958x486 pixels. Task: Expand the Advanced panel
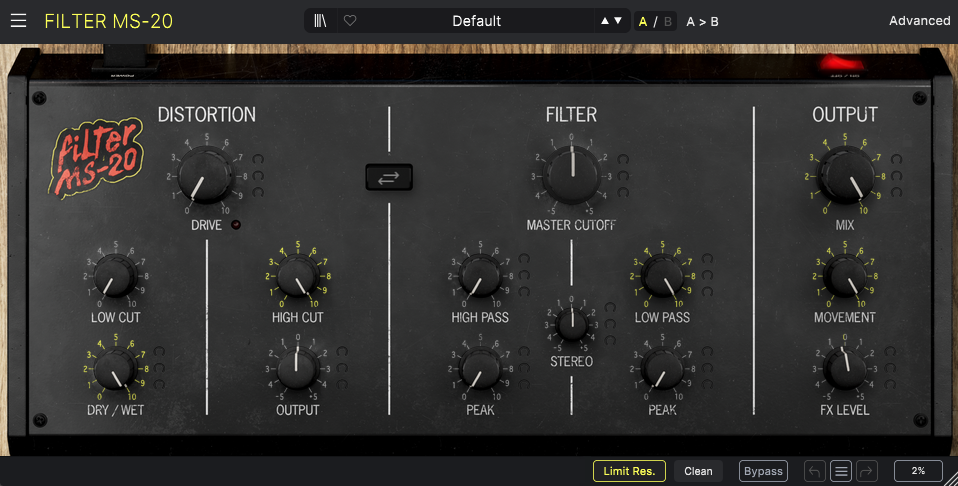coord(920,21)
